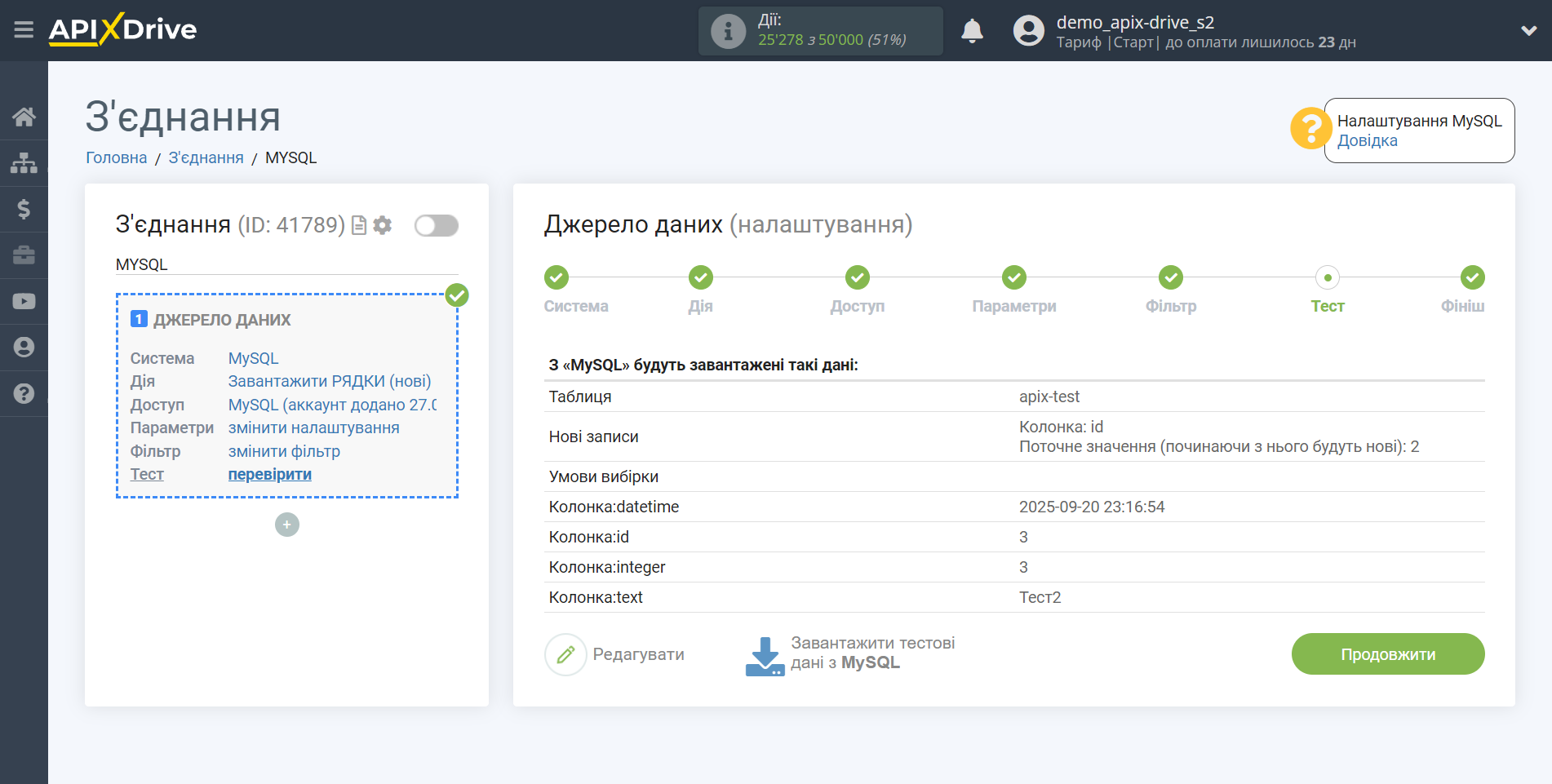Open the profile sidebar icon

pos(24,348)
